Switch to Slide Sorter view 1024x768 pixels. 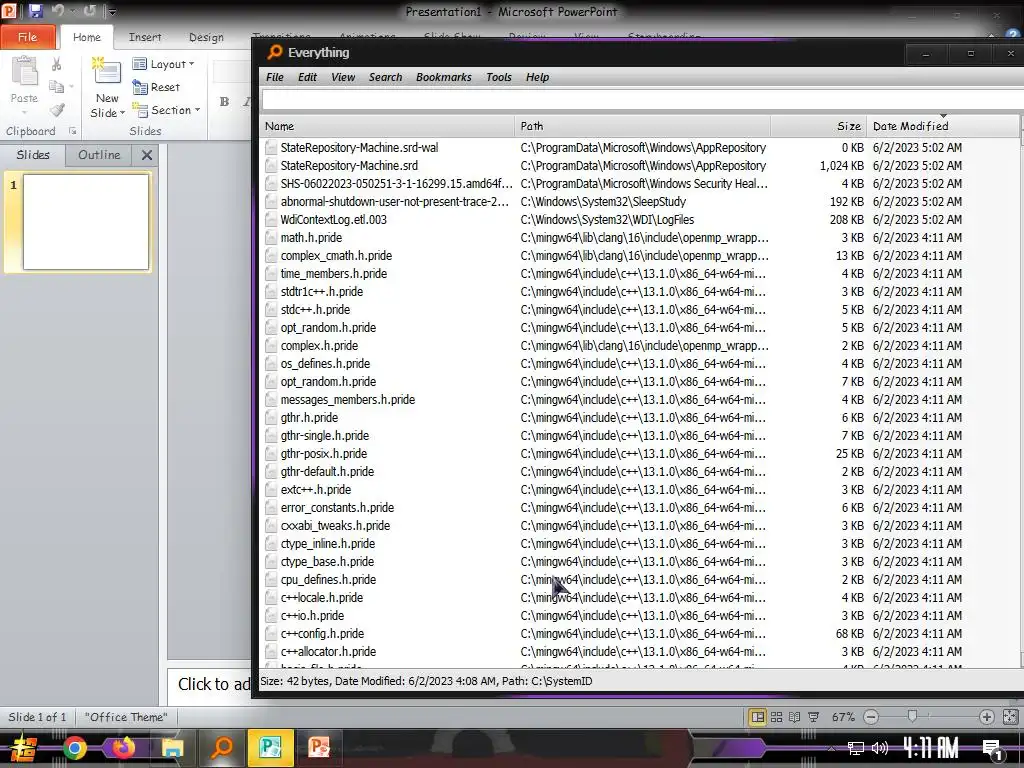[776, 717]
